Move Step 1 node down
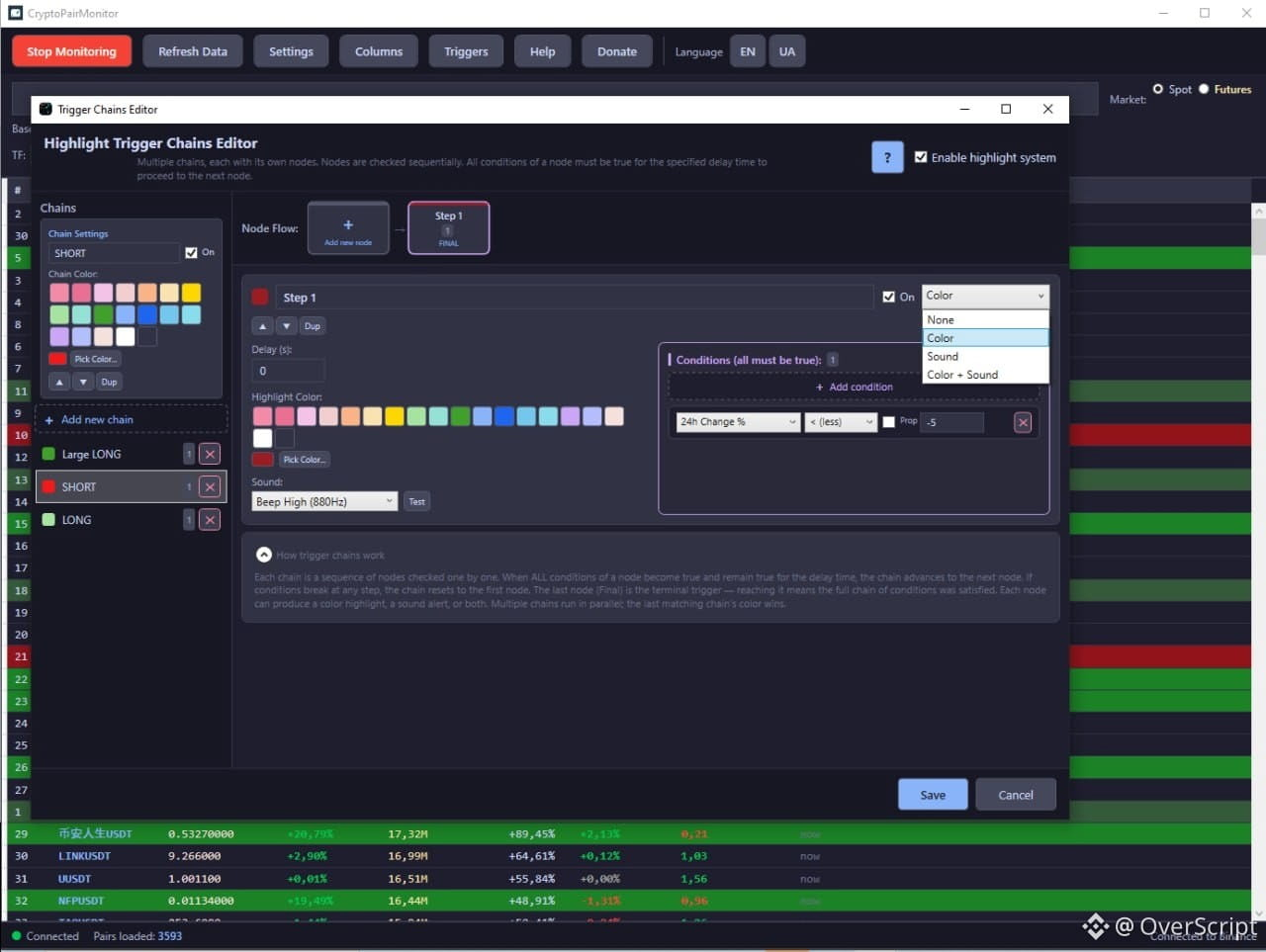This screenshot has width=1266, height=952. click(286, 326)
